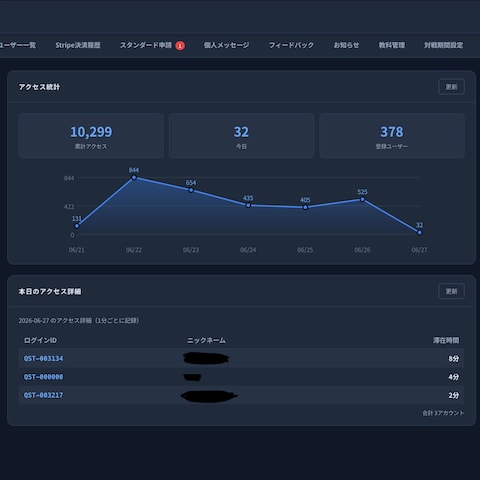Select the 06/23 data point labeled 654
Image resolution: width=480 pixels, height=480 pixels.
pos(191,190)
